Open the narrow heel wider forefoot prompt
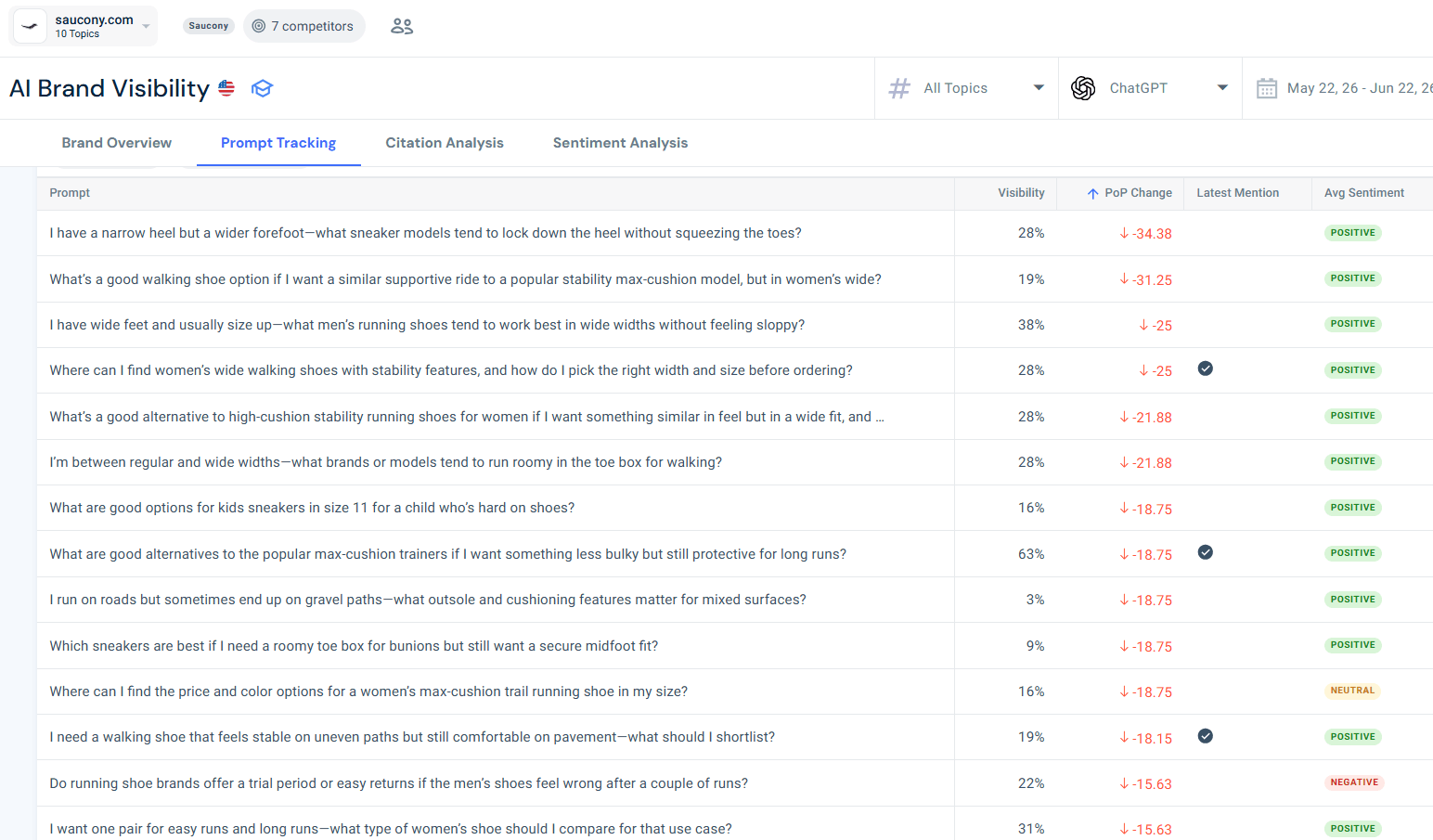The height and width of the screenshot is (840, 1433). click(425, 233)
